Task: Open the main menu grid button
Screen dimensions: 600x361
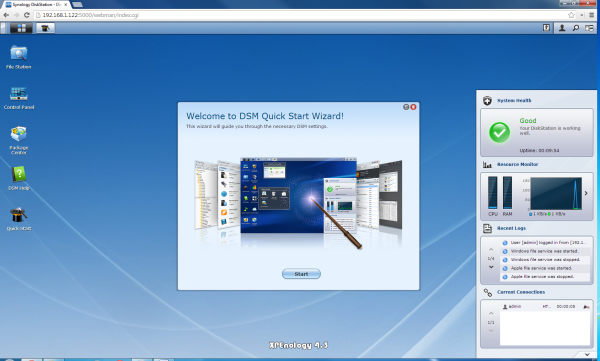Action: (21, 28)
